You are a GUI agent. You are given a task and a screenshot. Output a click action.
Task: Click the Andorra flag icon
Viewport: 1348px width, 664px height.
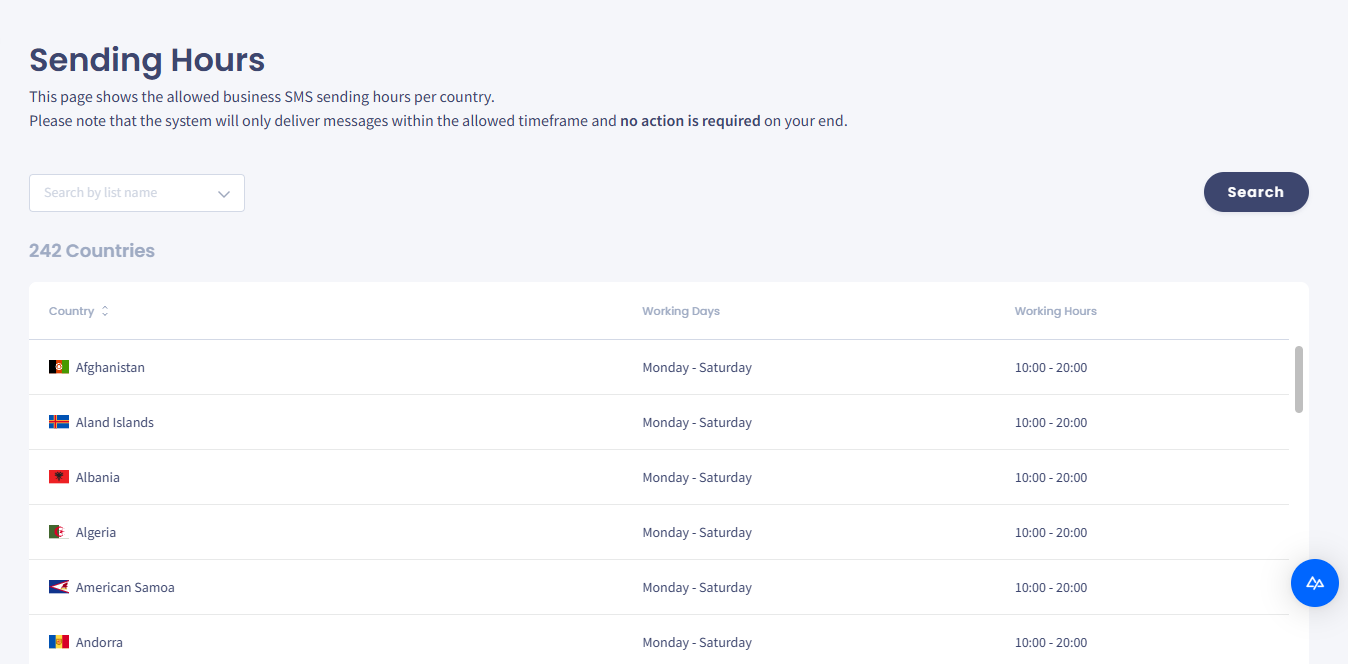59,642
